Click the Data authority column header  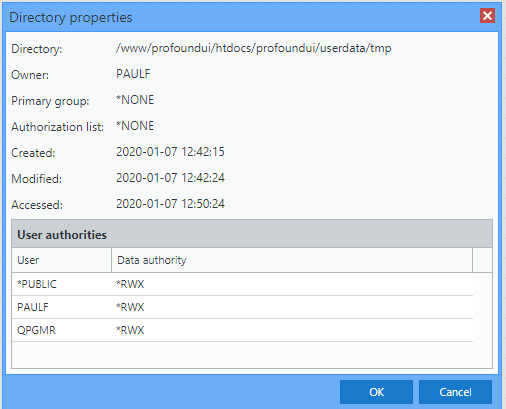(292, 260)
